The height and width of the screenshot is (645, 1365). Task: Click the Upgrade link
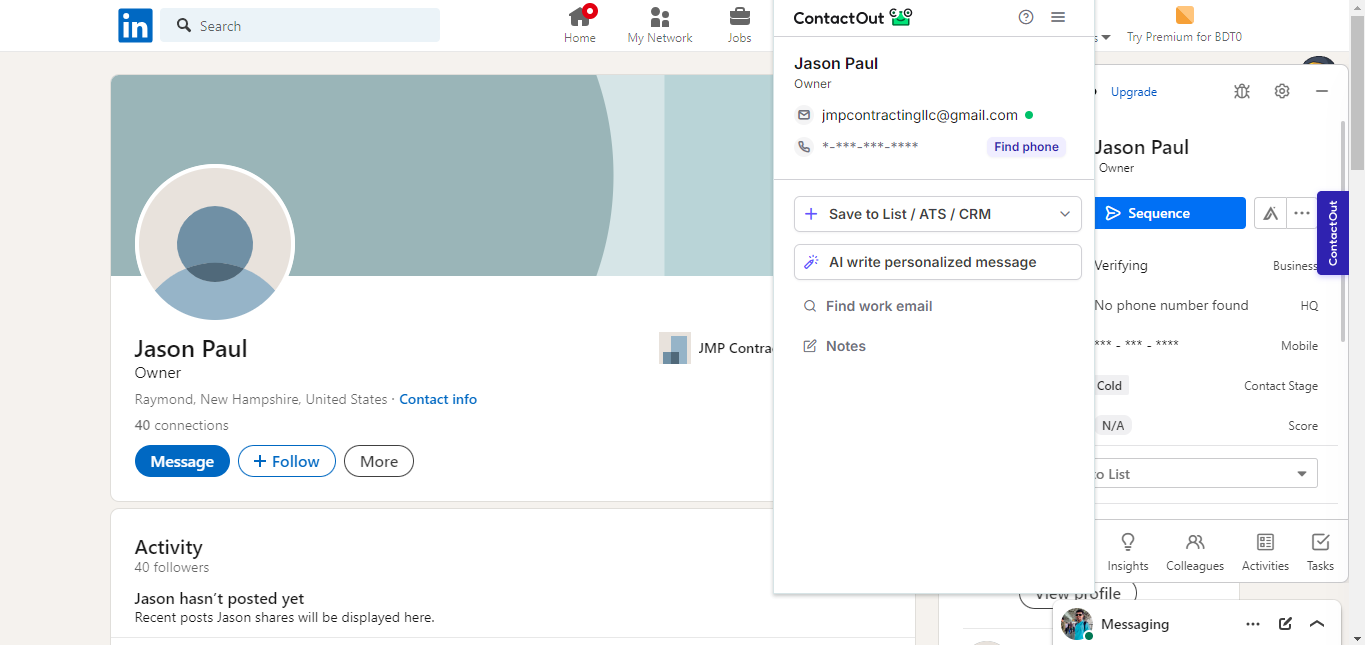[x=1134, y=92]
